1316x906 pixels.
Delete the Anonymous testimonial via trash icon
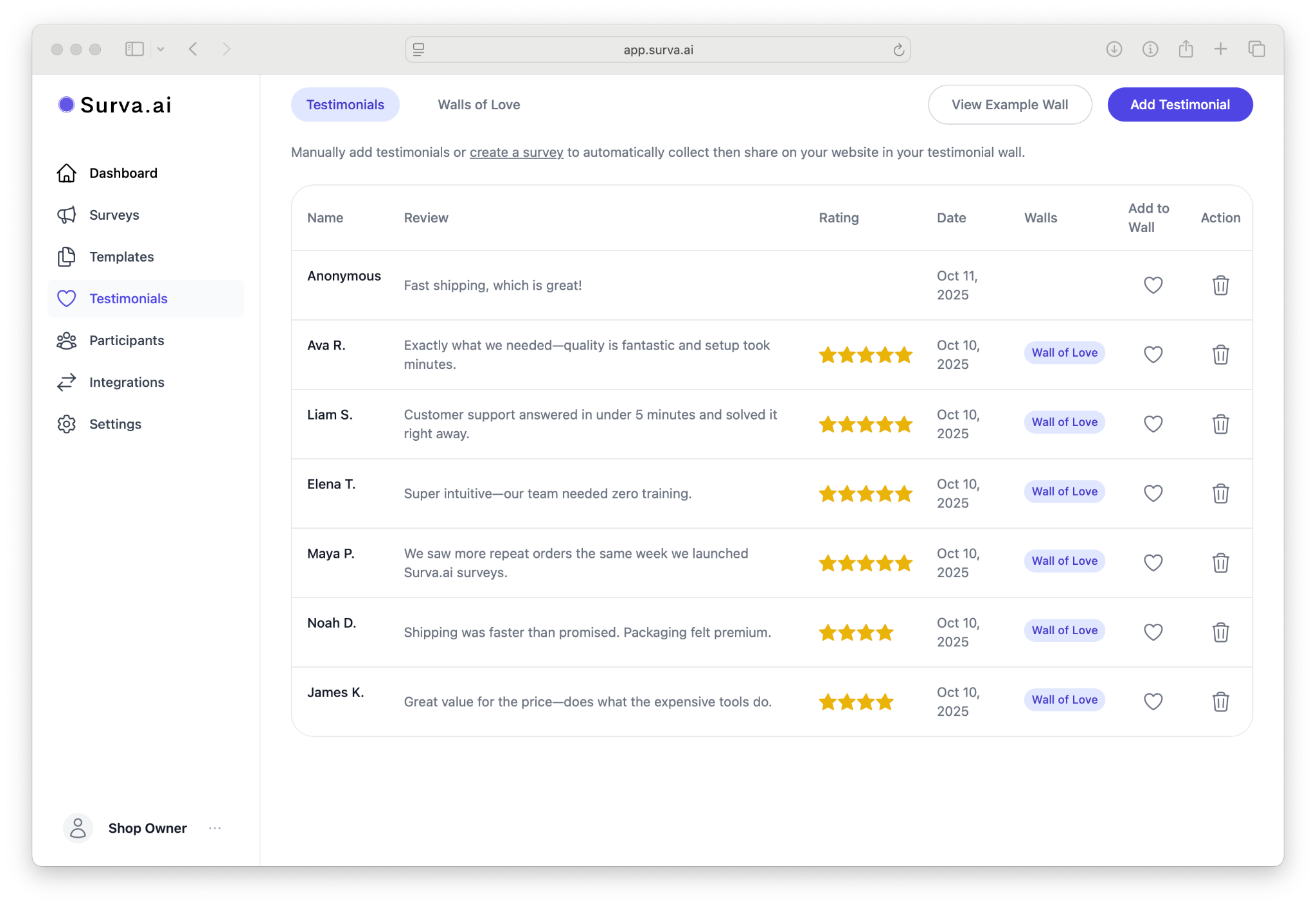[1220, 285]
